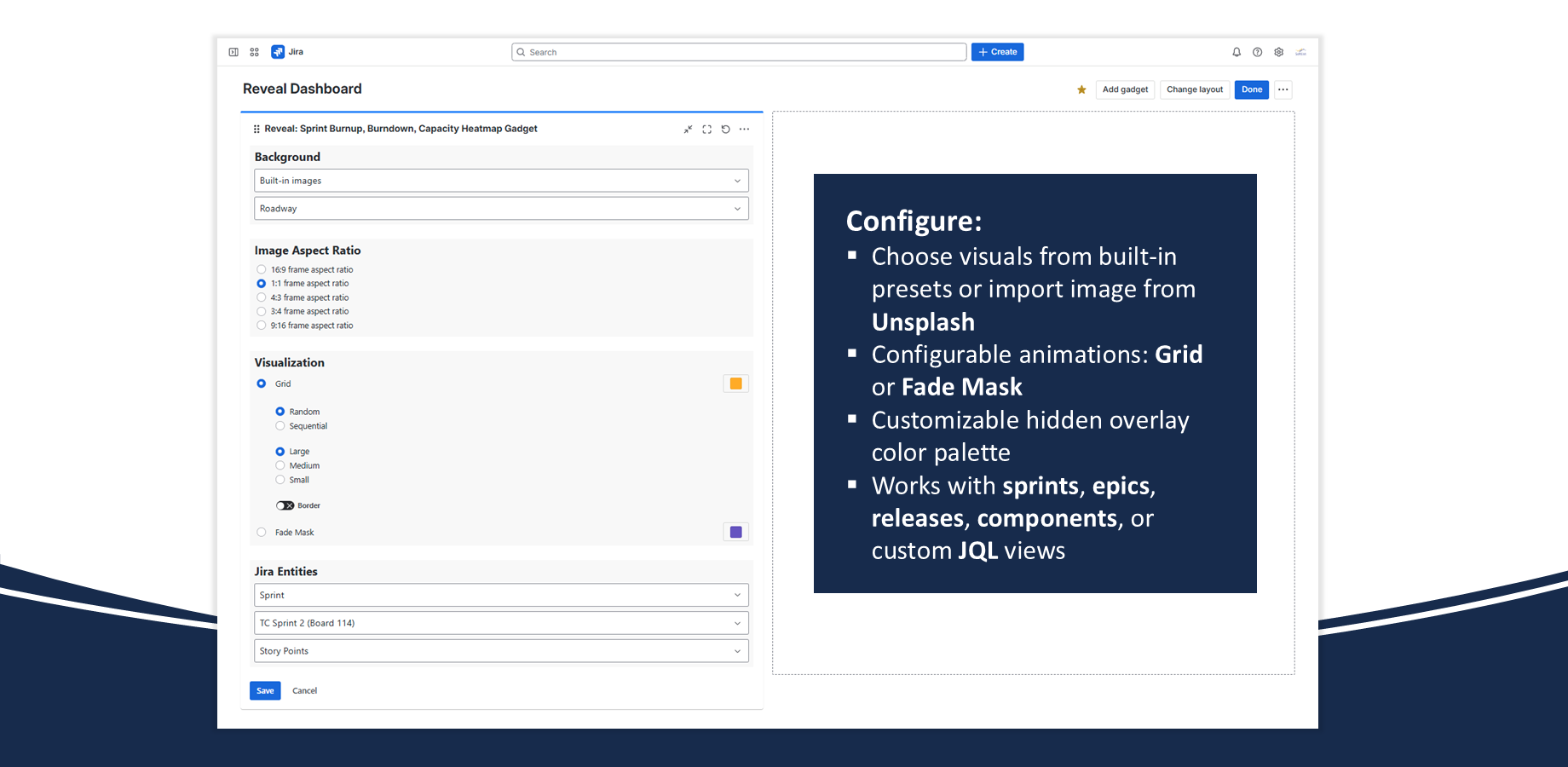Toggle the sidebar panel icon
Image resolution: width=1568 pixels, height=767 pixels.
pos(233,52)
